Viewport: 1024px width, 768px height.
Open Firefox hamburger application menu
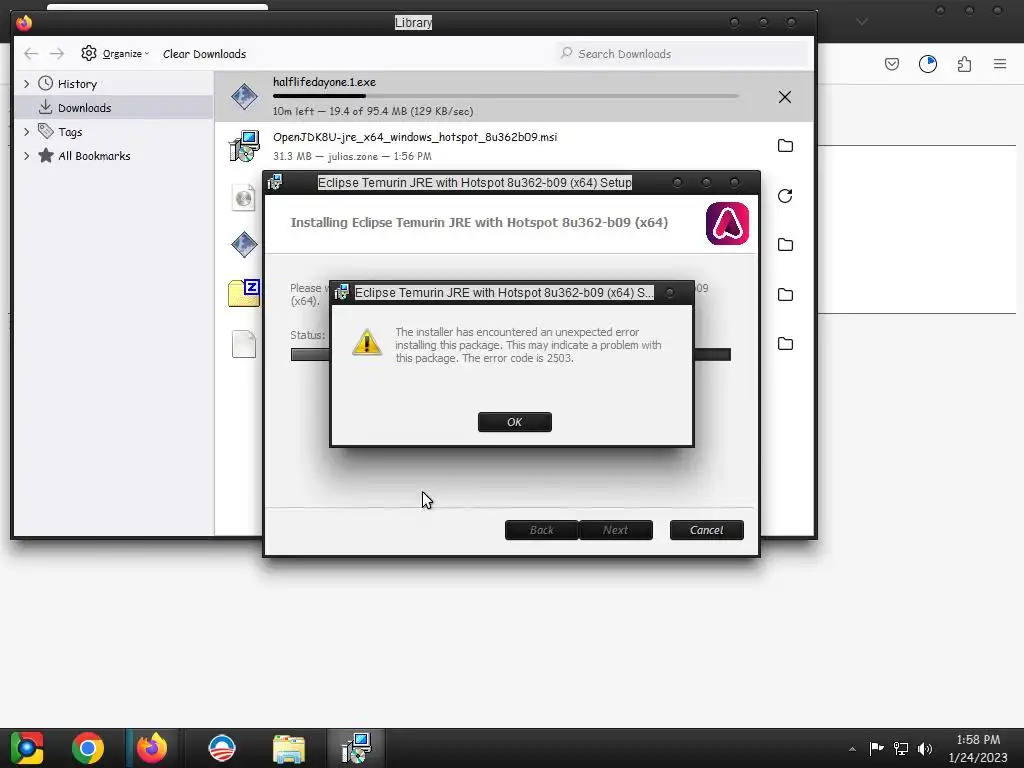pyautogui.click(x=1000, y=64)
